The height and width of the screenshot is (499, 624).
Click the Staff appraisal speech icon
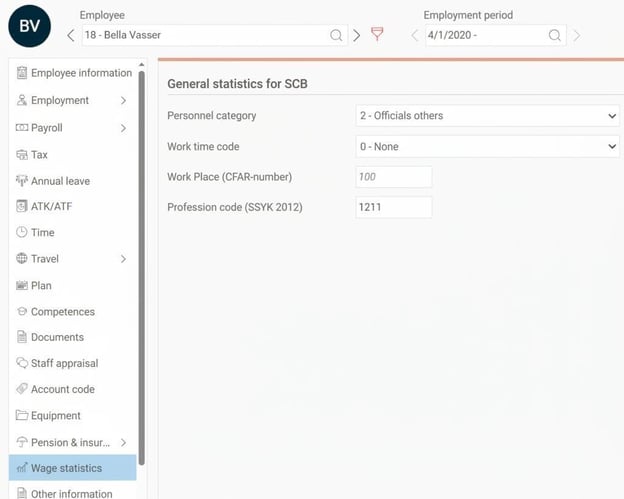22,363
